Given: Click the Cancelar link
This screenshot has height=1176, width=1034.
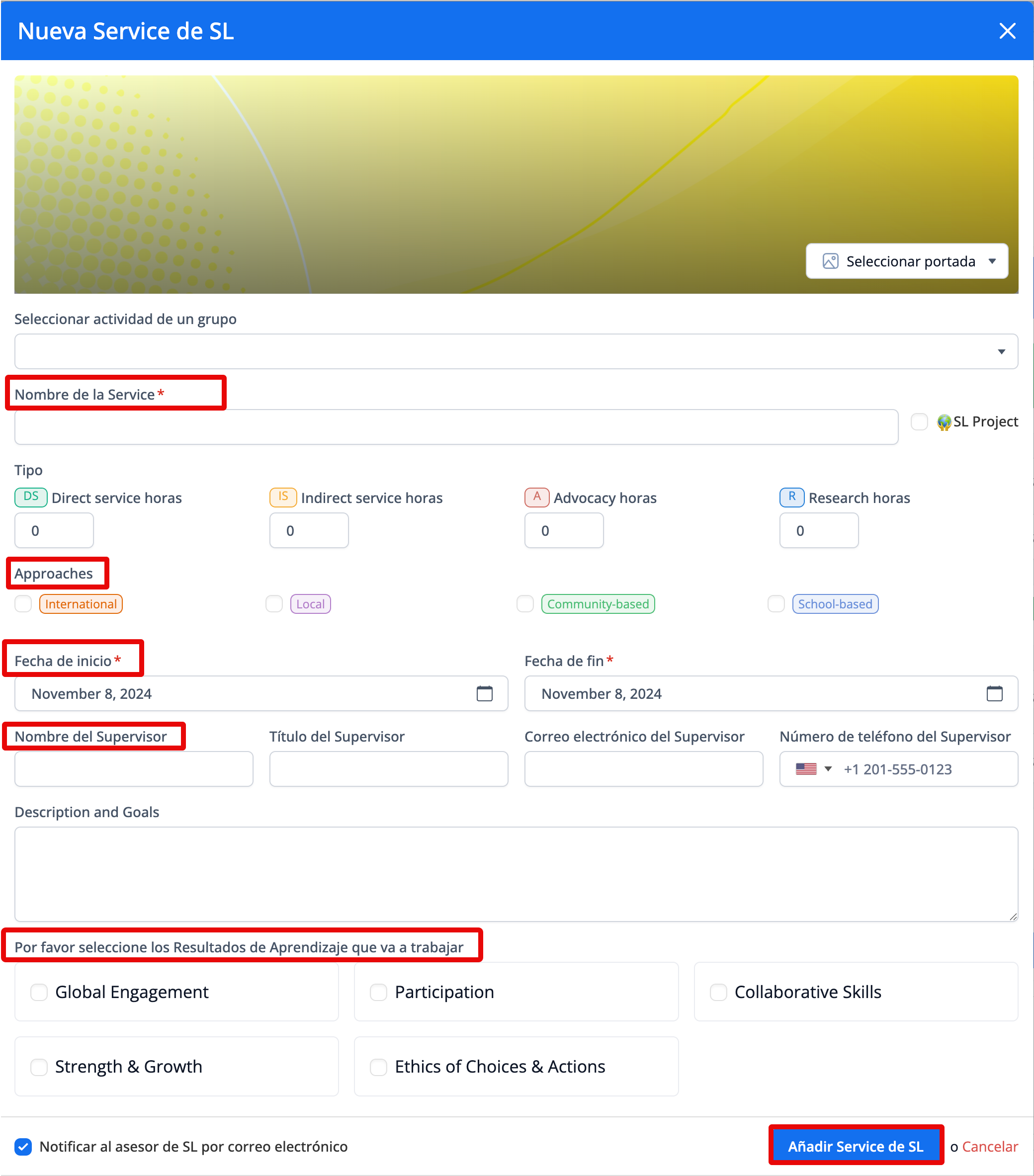Looking at the screenshot, I should [990, 1147].
